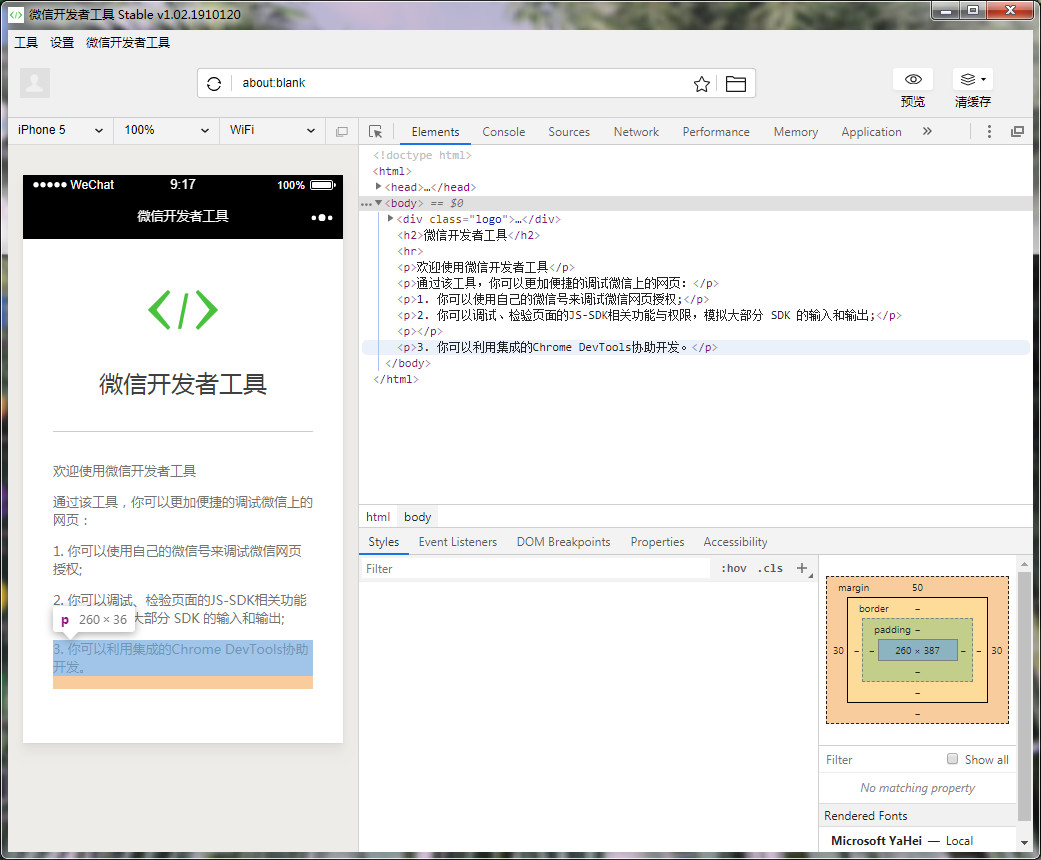Open the 设置 menu
This screenshot has width=1041, height=860.
coord(62,43)
